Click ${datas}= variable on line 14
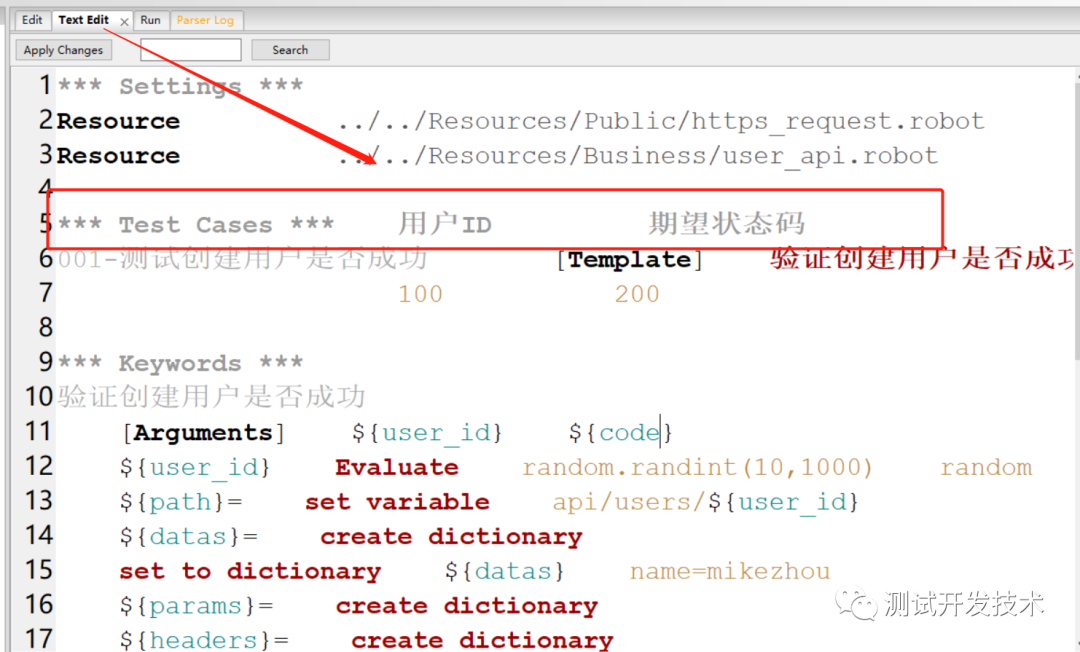 (x=189, y=536)
